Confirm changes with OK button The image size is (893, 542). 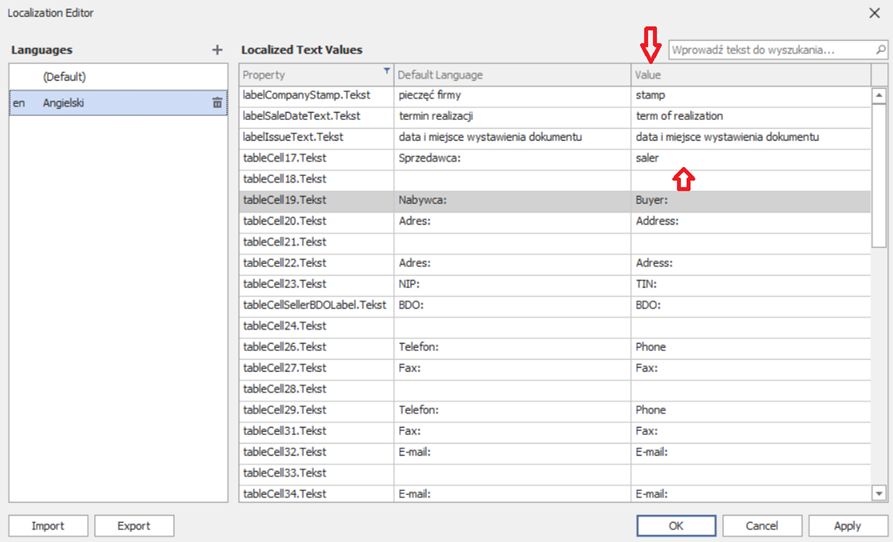676,526
